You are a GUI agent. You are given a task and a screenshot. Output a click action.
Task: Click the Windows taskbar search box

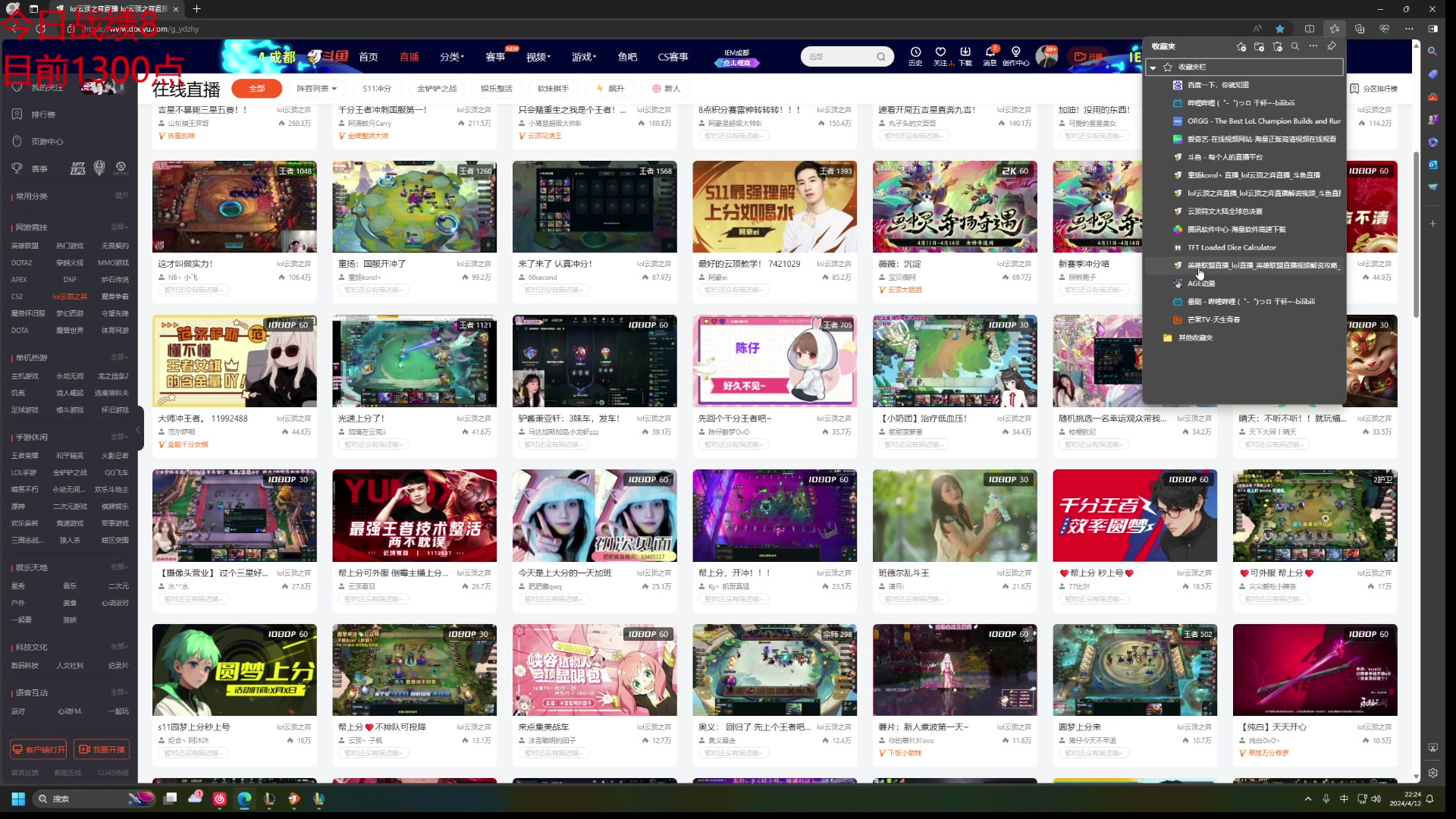94,799
